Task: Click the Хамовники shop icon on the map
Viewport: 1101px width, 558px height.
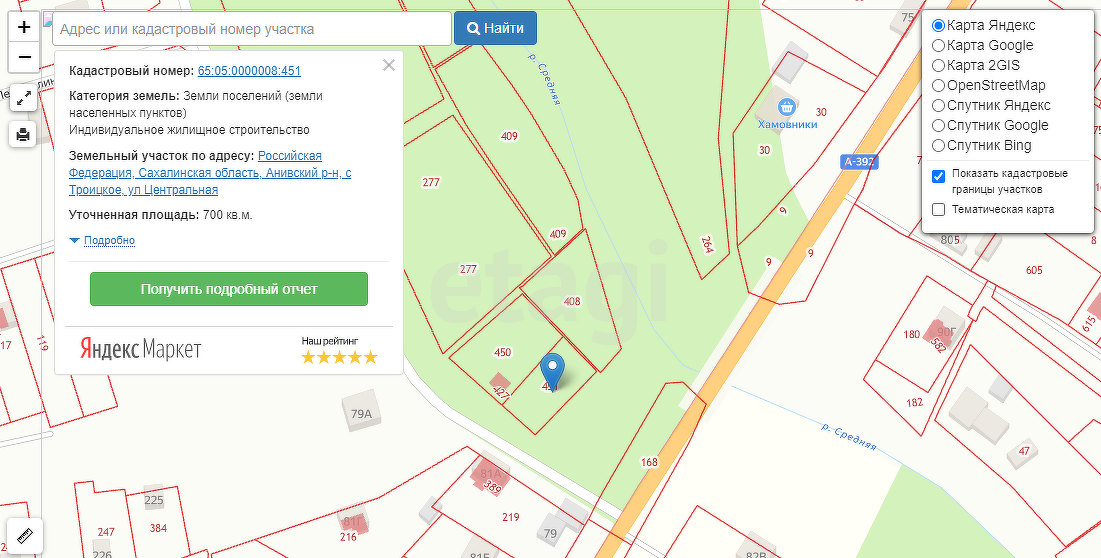Action: click(x=787, y=106)
